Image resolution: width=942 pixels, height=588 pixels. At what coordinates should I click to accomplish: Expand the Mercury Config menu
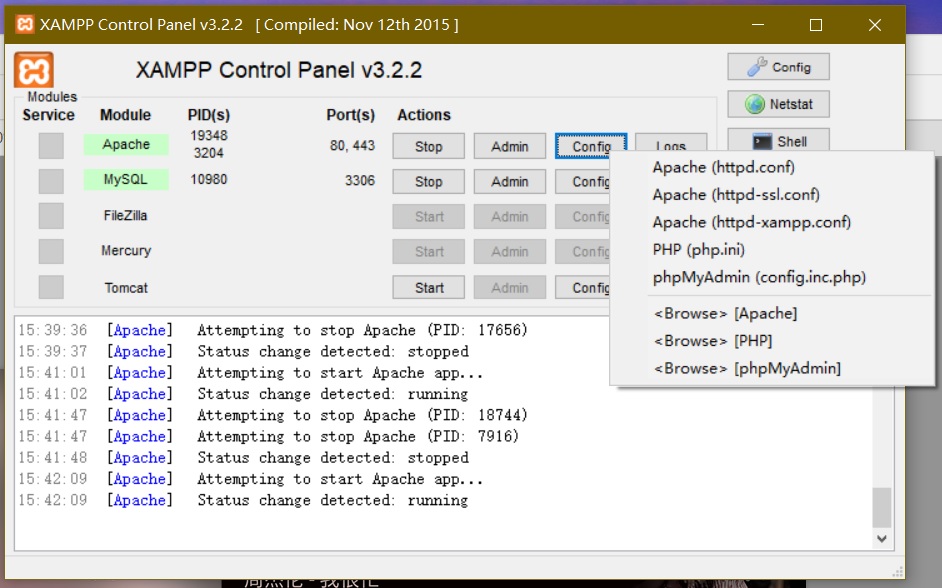coord(583,252)
